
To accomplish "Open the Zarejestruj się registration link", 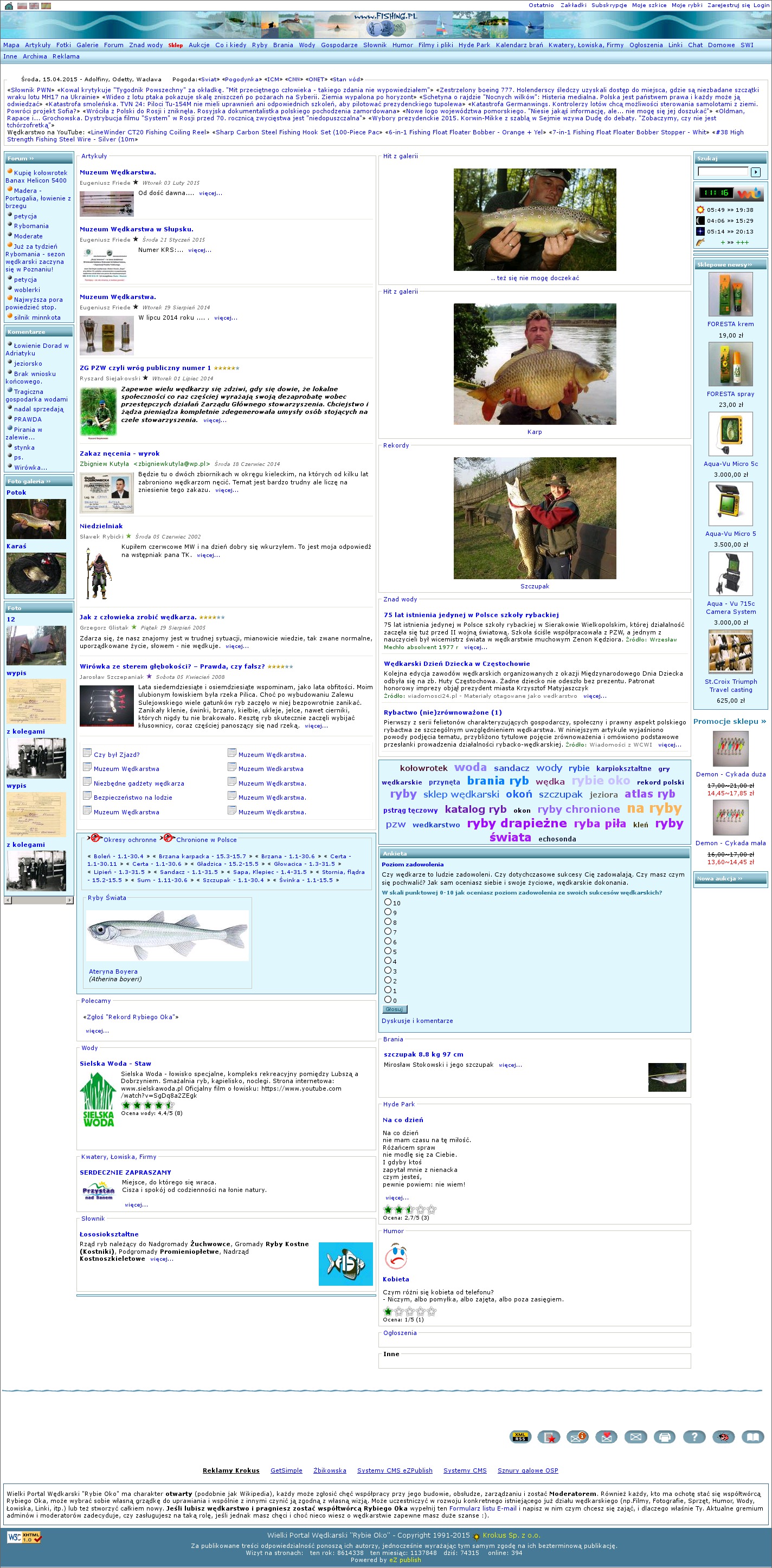I will pos(728,5).
